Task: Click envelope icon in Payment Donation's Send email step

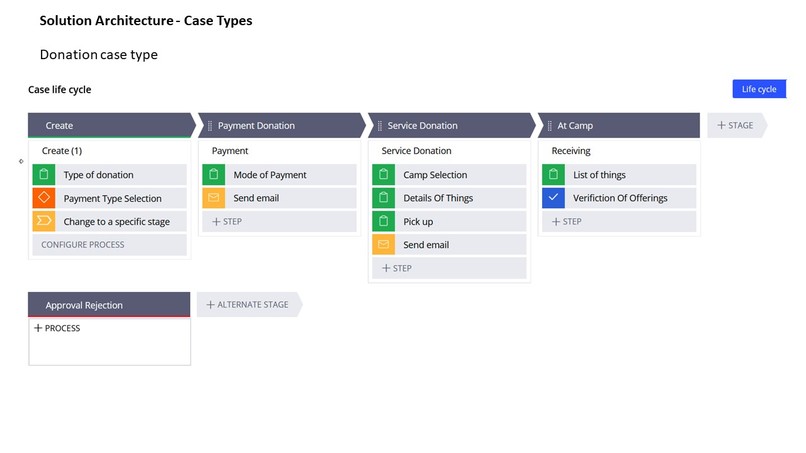Action: (214, 198)
